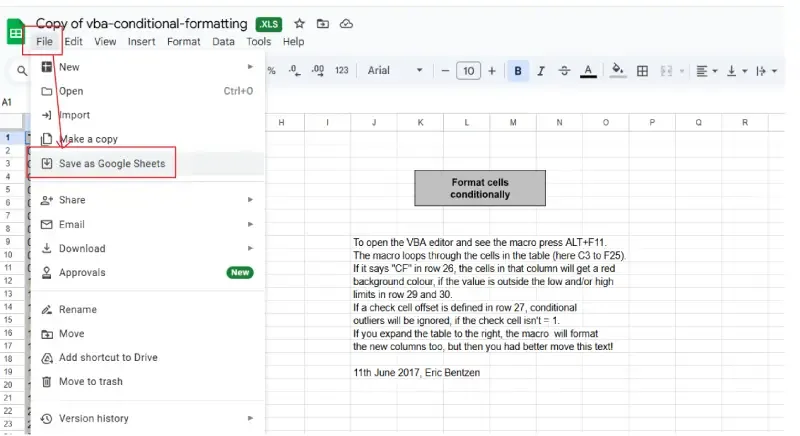
Task: Click cell text starting 'To open the VBA editor'
Action: (x=480, y=242)
